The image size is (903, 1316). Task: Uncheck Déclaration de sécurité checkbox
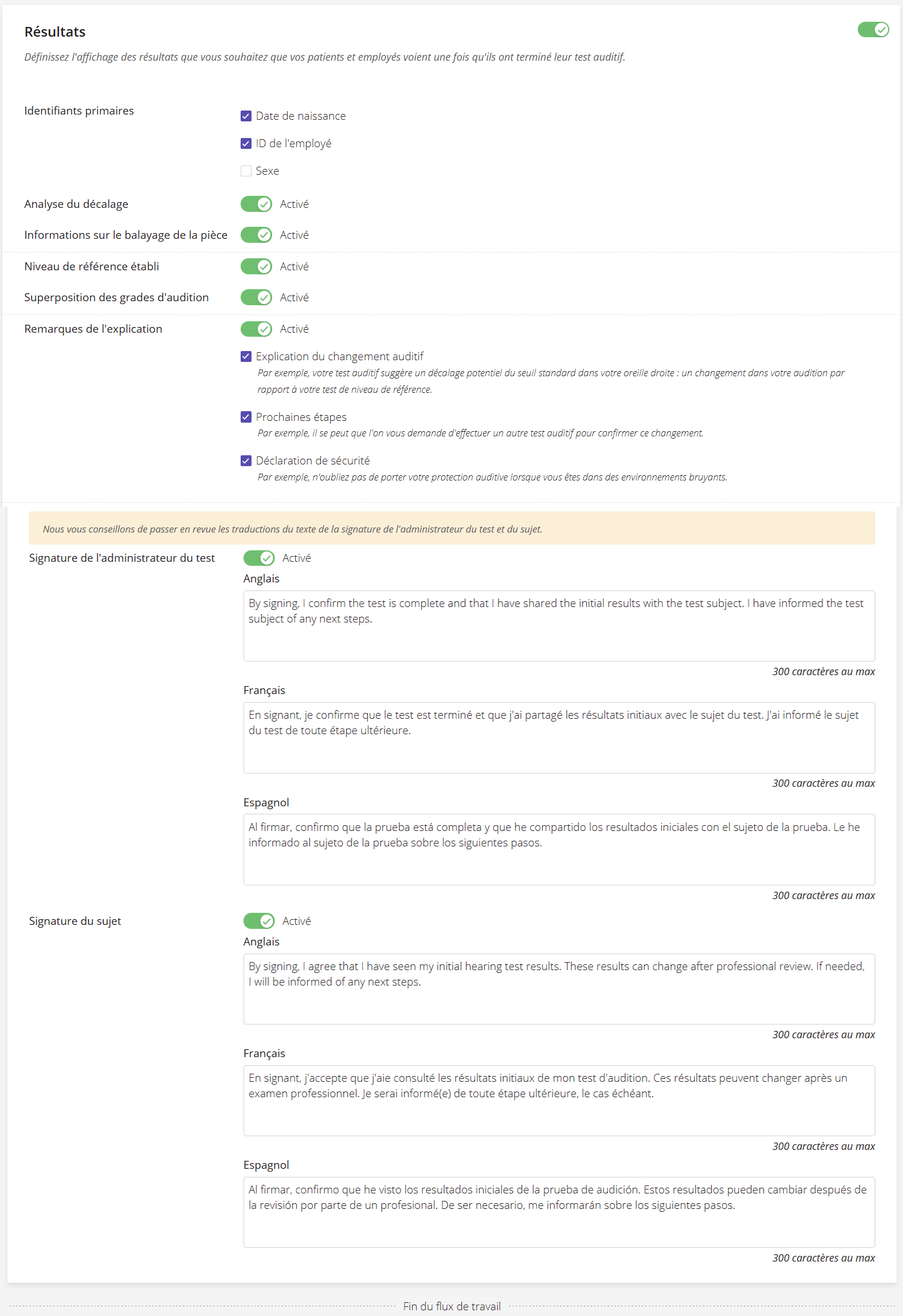tap(246, 461)
